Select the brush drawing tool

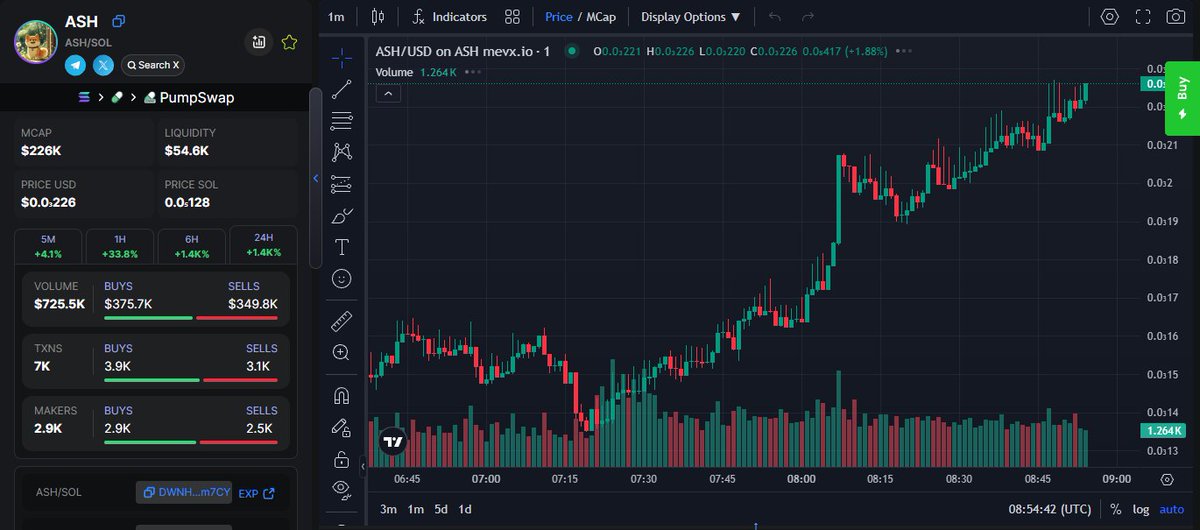coord(342,216)
